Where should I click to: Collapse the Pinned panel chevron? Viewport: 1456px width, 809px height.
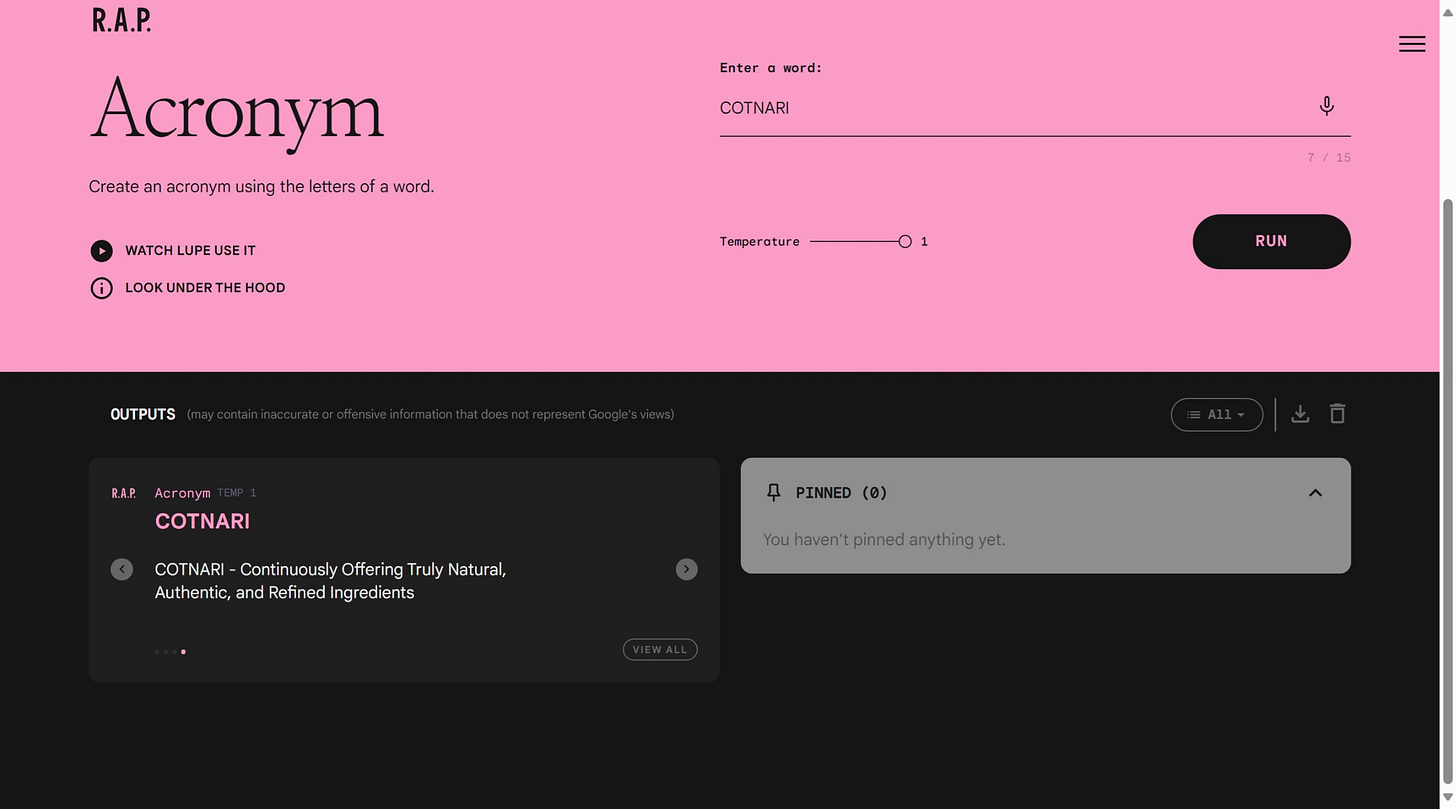[x=1315, y=493]
